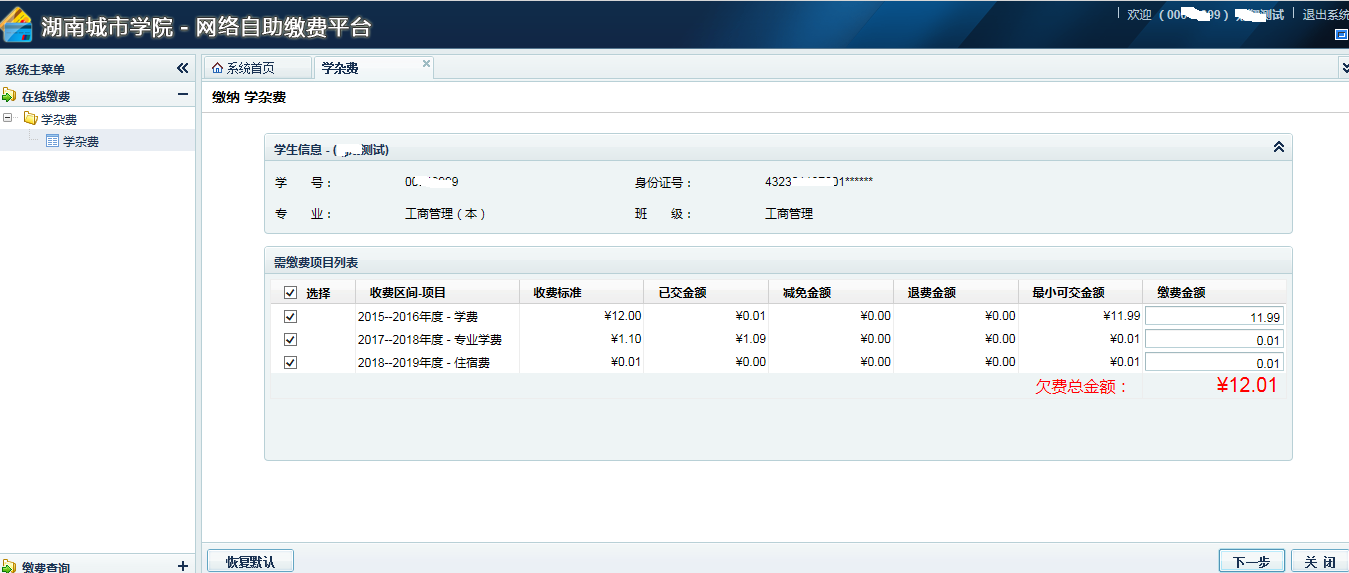Click the 下一步 button

click(x=1251, y=562)
